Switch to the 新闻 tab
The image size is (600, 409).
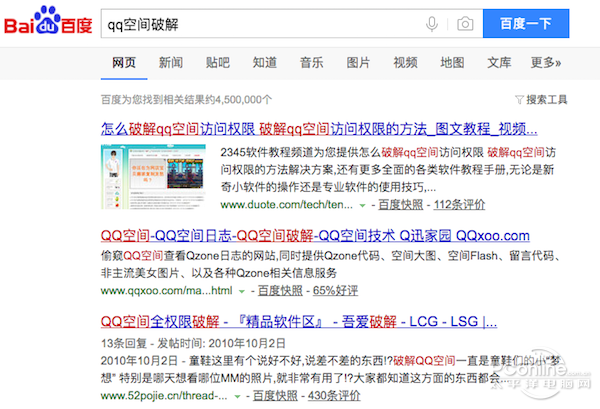[171, 63]
